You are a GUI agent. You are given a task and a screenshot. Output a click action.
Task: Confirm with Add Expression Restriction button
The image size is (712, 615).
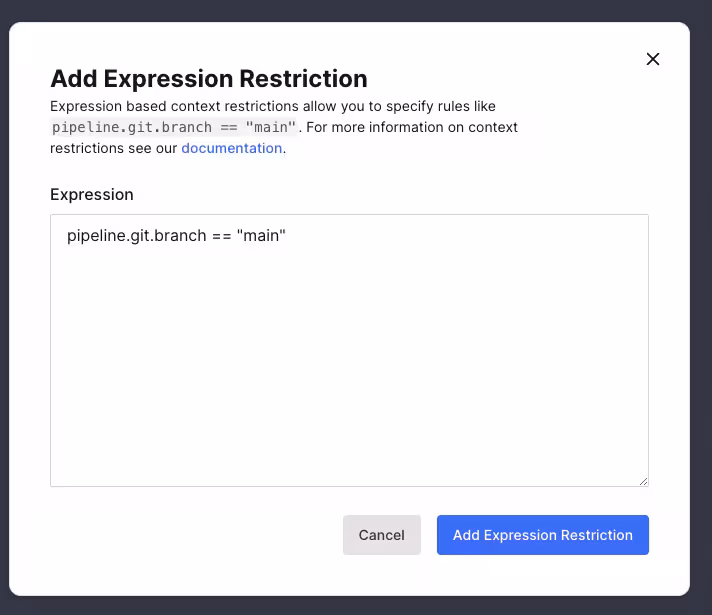(542, 535)
